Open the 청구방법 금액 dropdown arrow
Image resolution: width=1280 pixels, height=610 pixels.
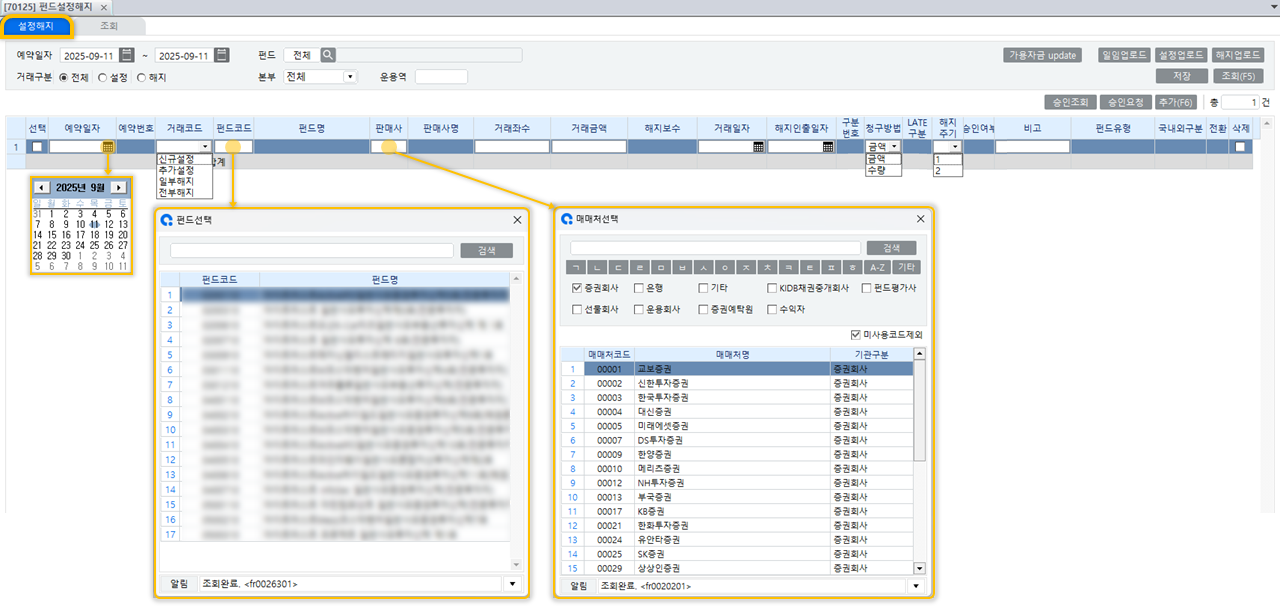click(x=895, y=147)
